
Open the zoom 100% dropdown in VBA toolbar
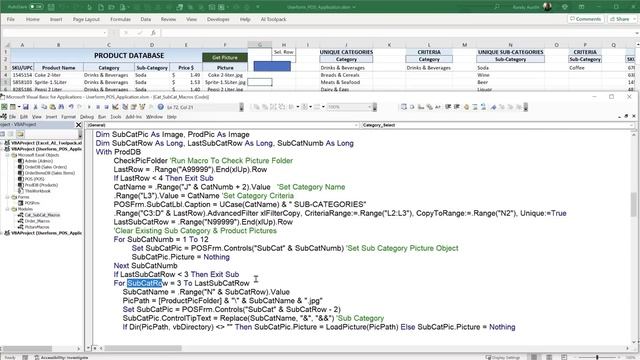click(x=370, y=107)
